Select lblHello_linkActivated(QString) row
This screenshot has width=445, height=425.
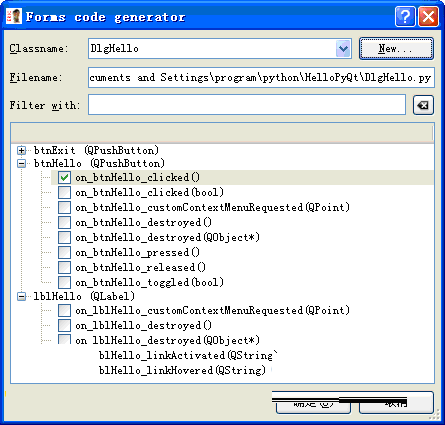pos(188,355)
